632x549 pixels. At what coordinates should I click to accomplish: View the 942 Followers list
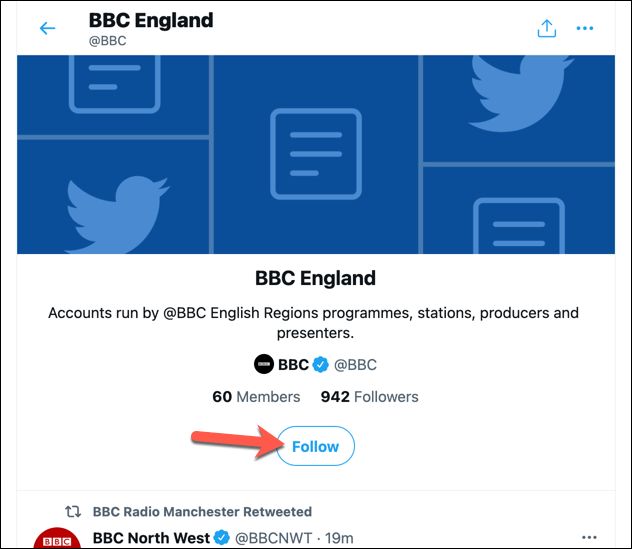(x=369, y=397)
